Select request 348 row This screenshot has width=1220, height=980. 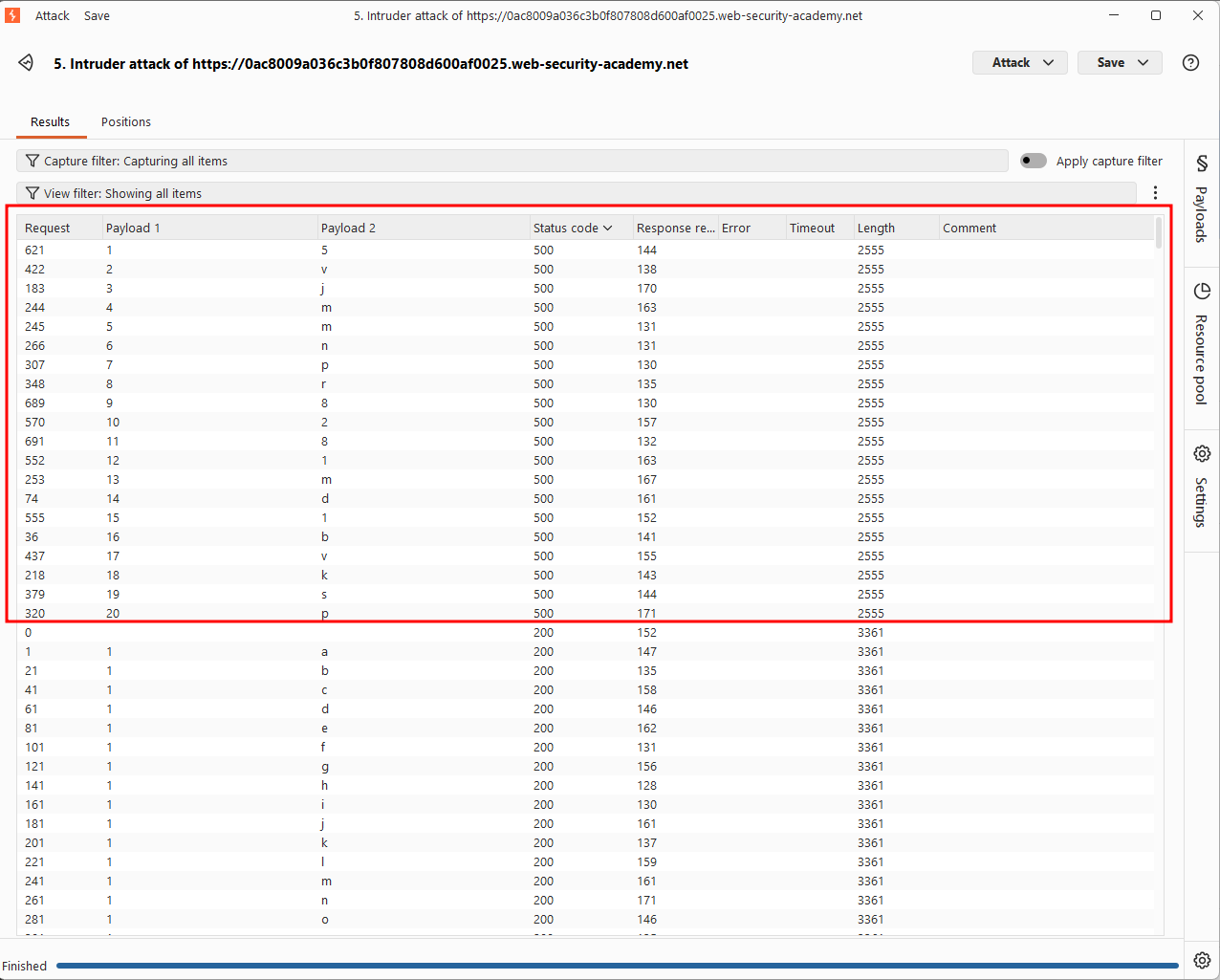585,383
